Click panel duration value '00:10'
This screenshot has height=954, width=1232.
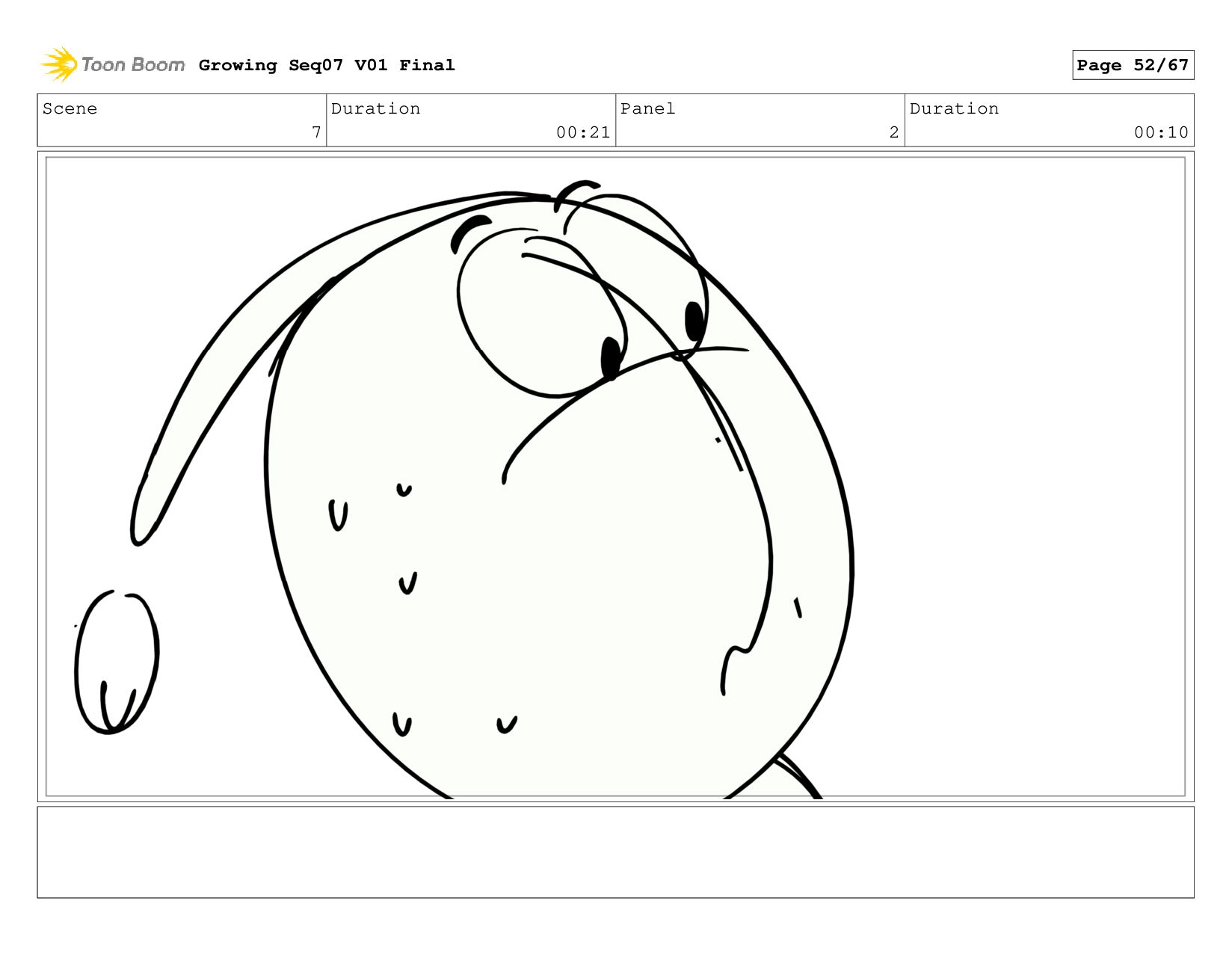(1161, 132)
